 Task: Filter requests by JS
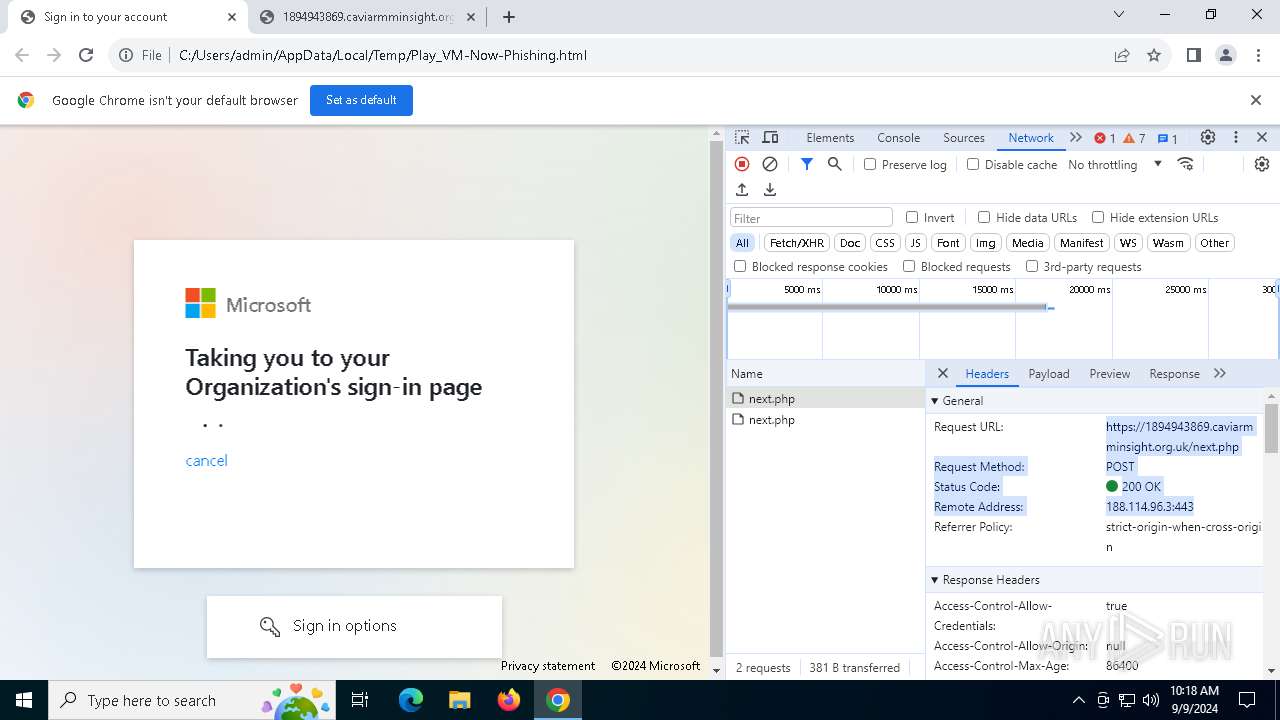915,243
